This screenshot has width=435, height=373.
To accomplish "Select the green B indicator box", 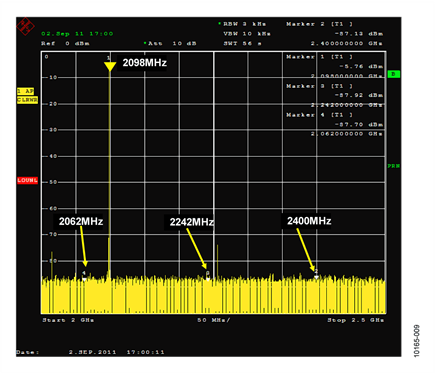I will click(x=394, y=74).
